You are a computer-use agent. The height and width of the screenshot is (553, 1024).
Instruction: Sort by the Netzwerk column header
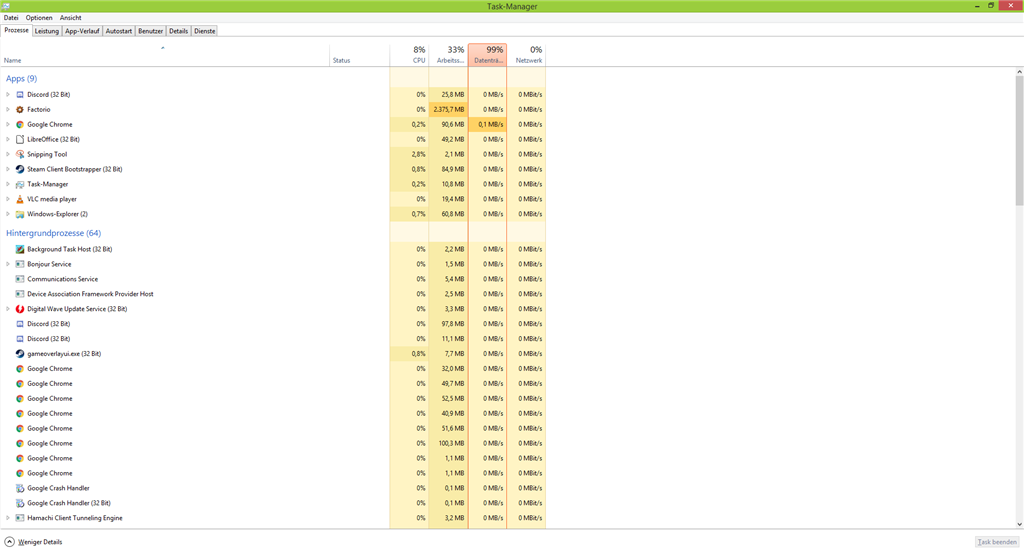tap(526, 55)
